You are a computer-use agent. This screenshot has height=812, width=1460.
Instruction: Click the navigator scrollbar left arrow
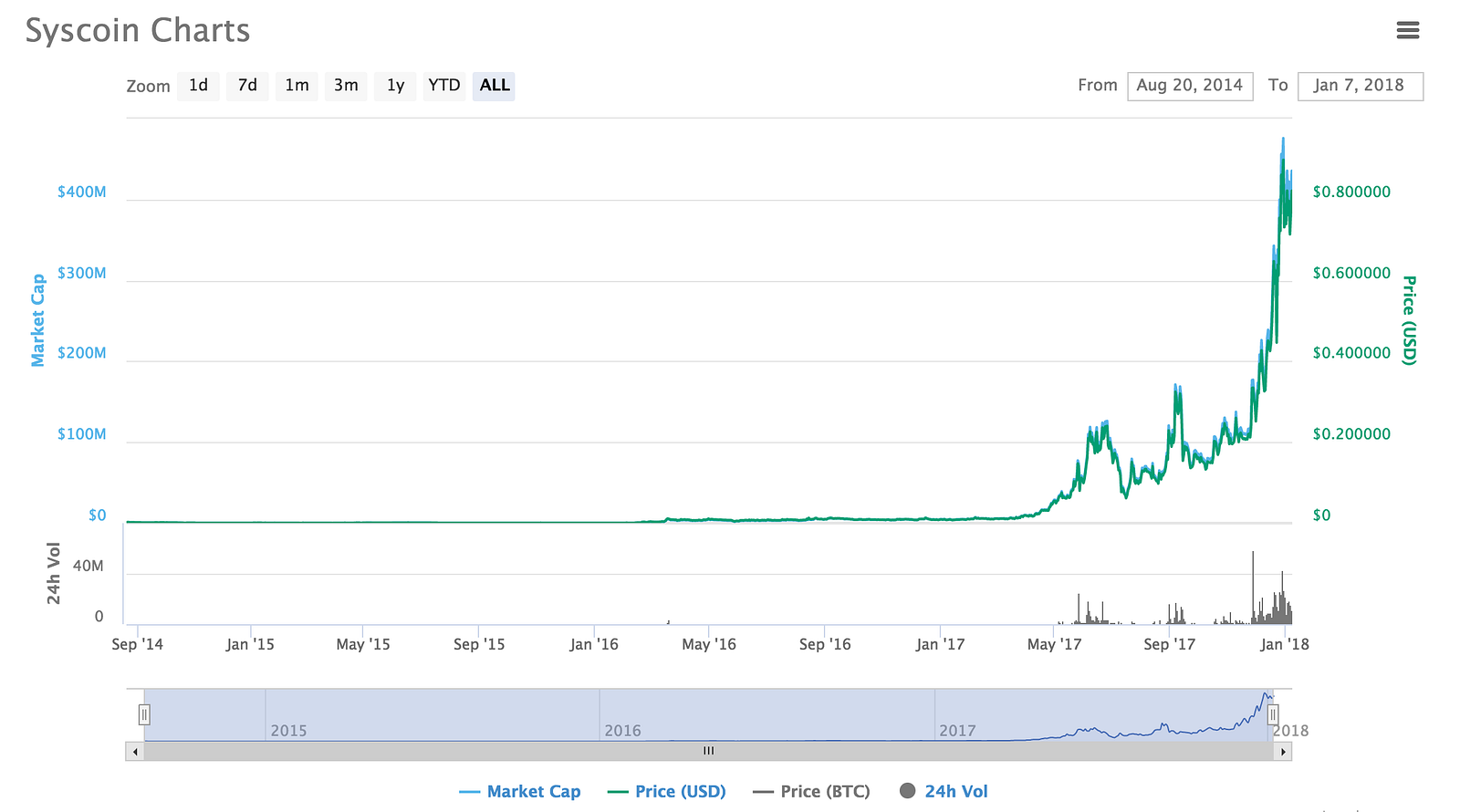coord(135,752)
